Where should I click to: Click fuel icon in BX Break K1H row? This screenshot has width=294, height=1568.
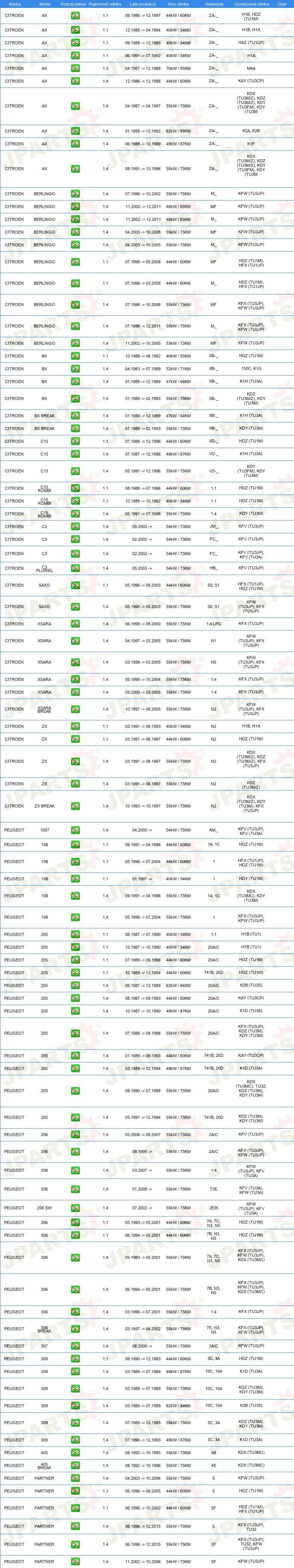[75, 416]
